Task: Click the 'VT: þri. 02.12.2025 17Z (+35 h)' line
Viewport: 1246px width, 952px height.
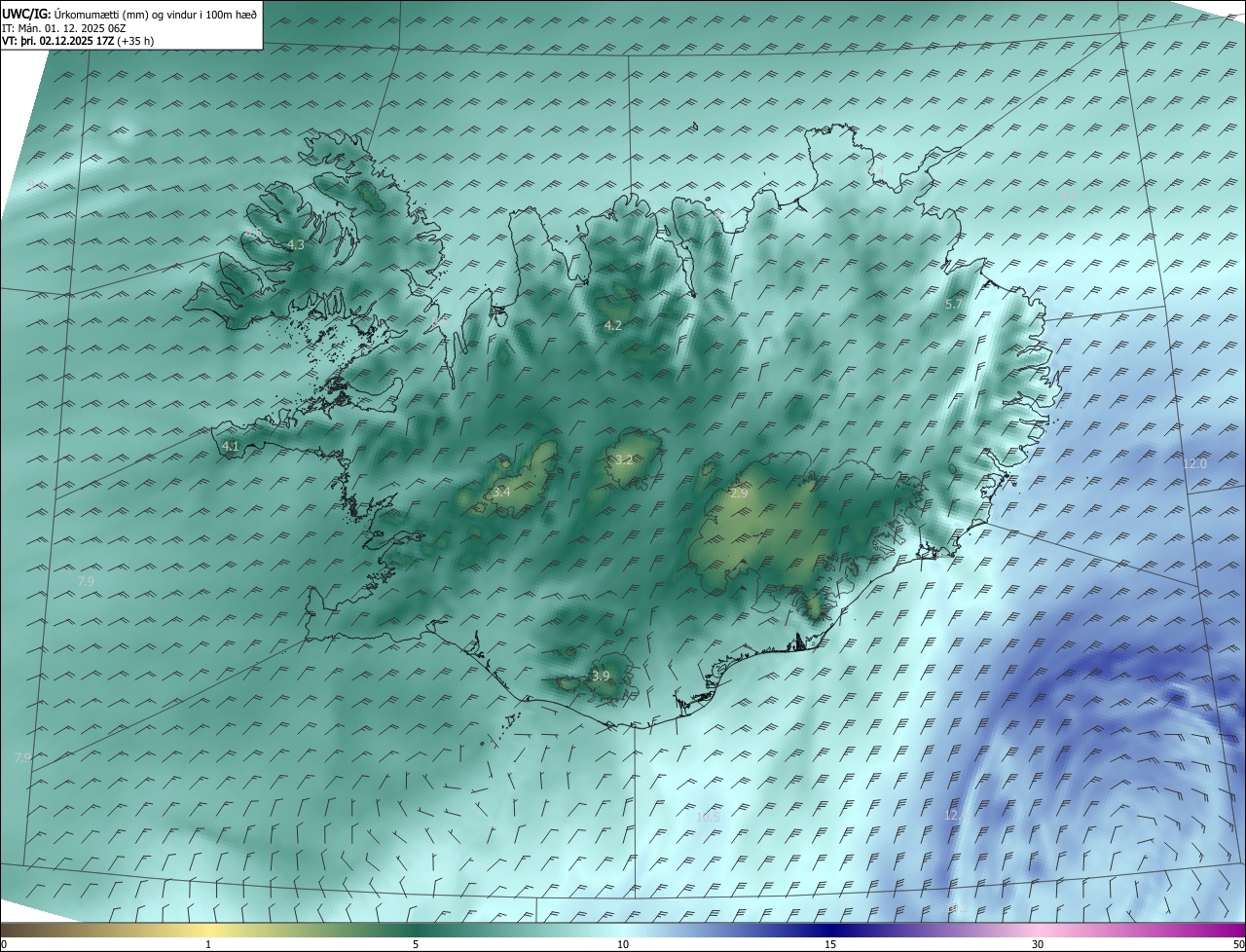Action: coord(78,41)
